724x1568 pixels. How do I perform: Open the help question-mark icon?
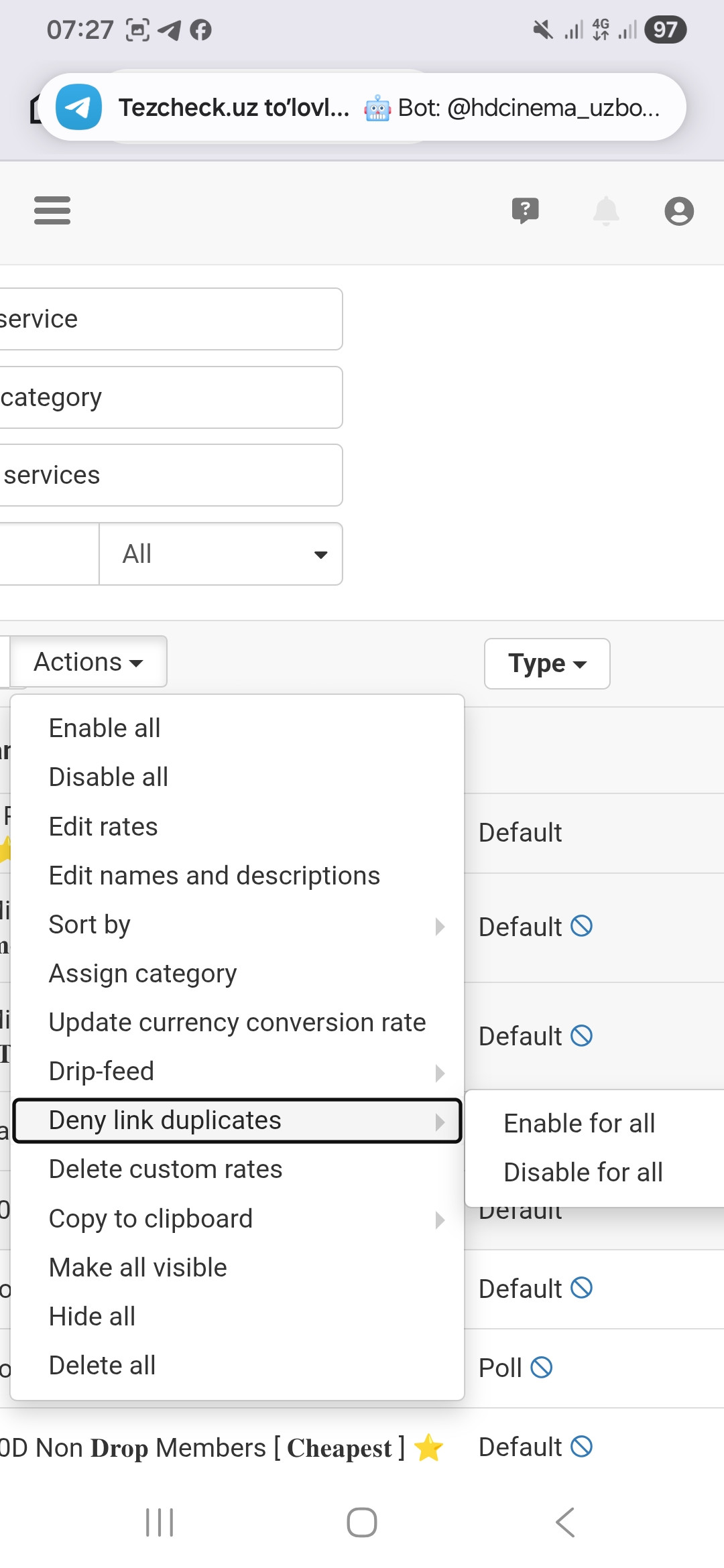click(525, 211)
